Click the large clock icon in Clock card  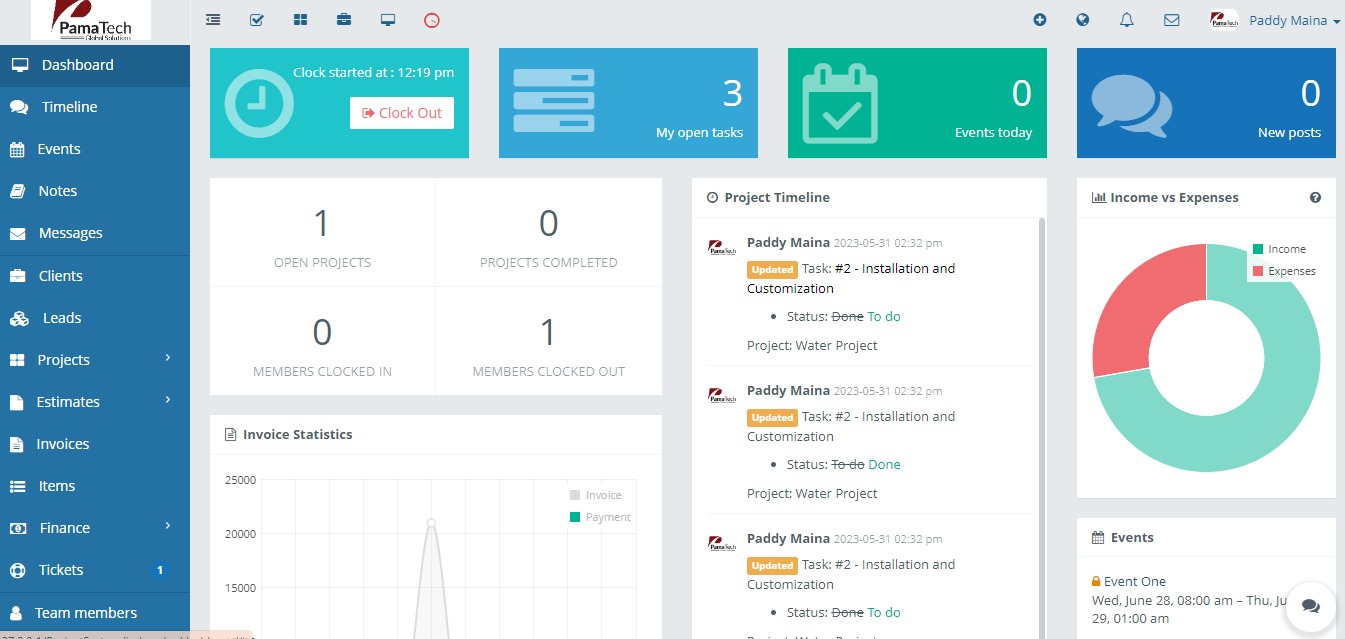(x=259, y=103)
